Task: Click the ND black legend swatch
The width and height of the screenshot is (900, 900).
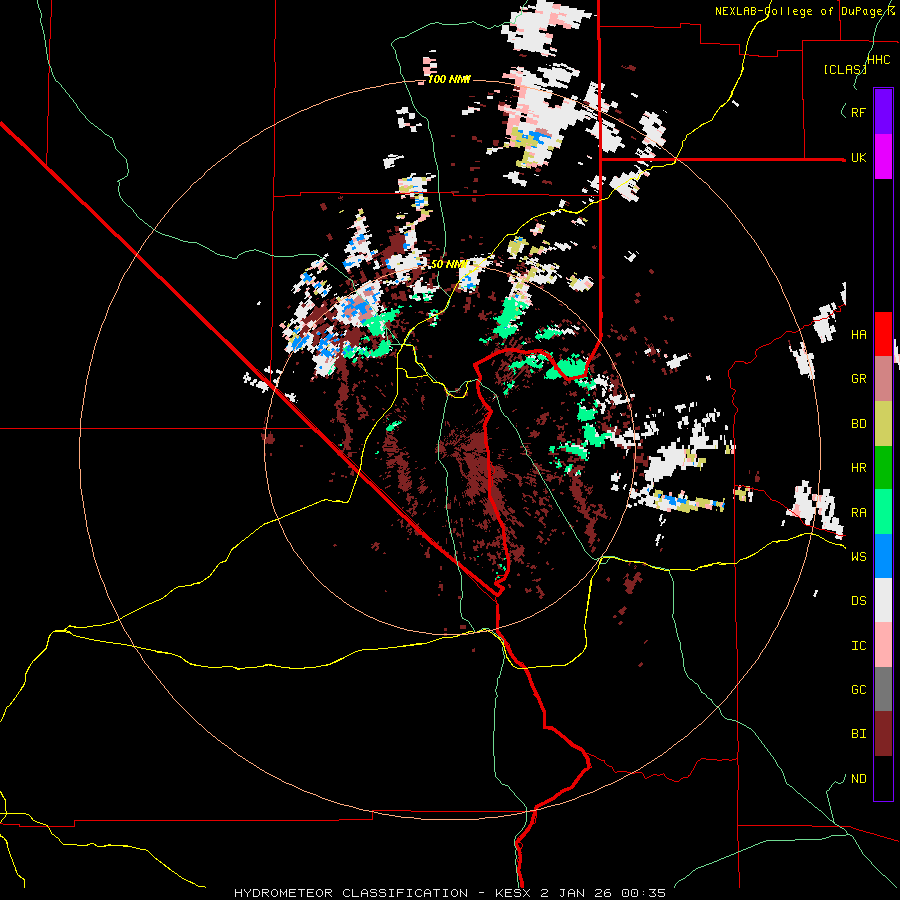Action: click(883, 778)
